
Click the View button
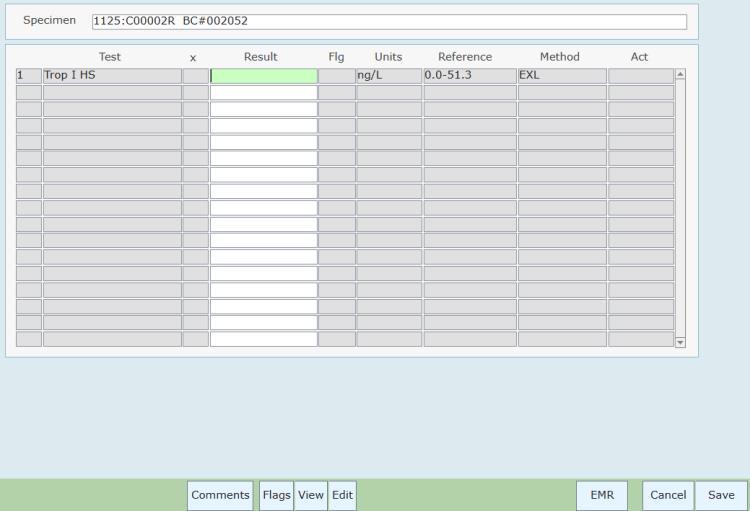click(311, 495)
